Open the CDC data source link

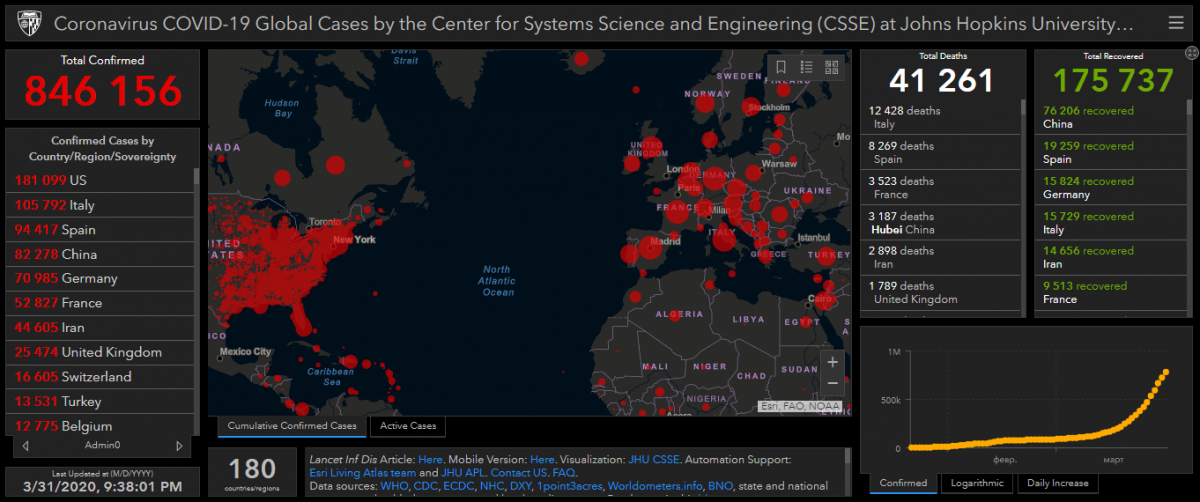427,485
